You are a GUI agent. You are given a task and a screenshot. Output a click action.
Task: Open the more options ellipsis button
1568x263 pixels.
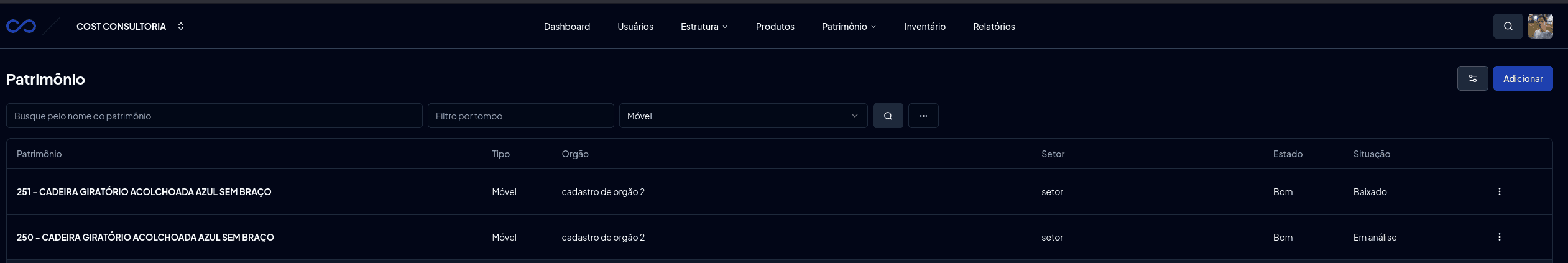(923, 116)
